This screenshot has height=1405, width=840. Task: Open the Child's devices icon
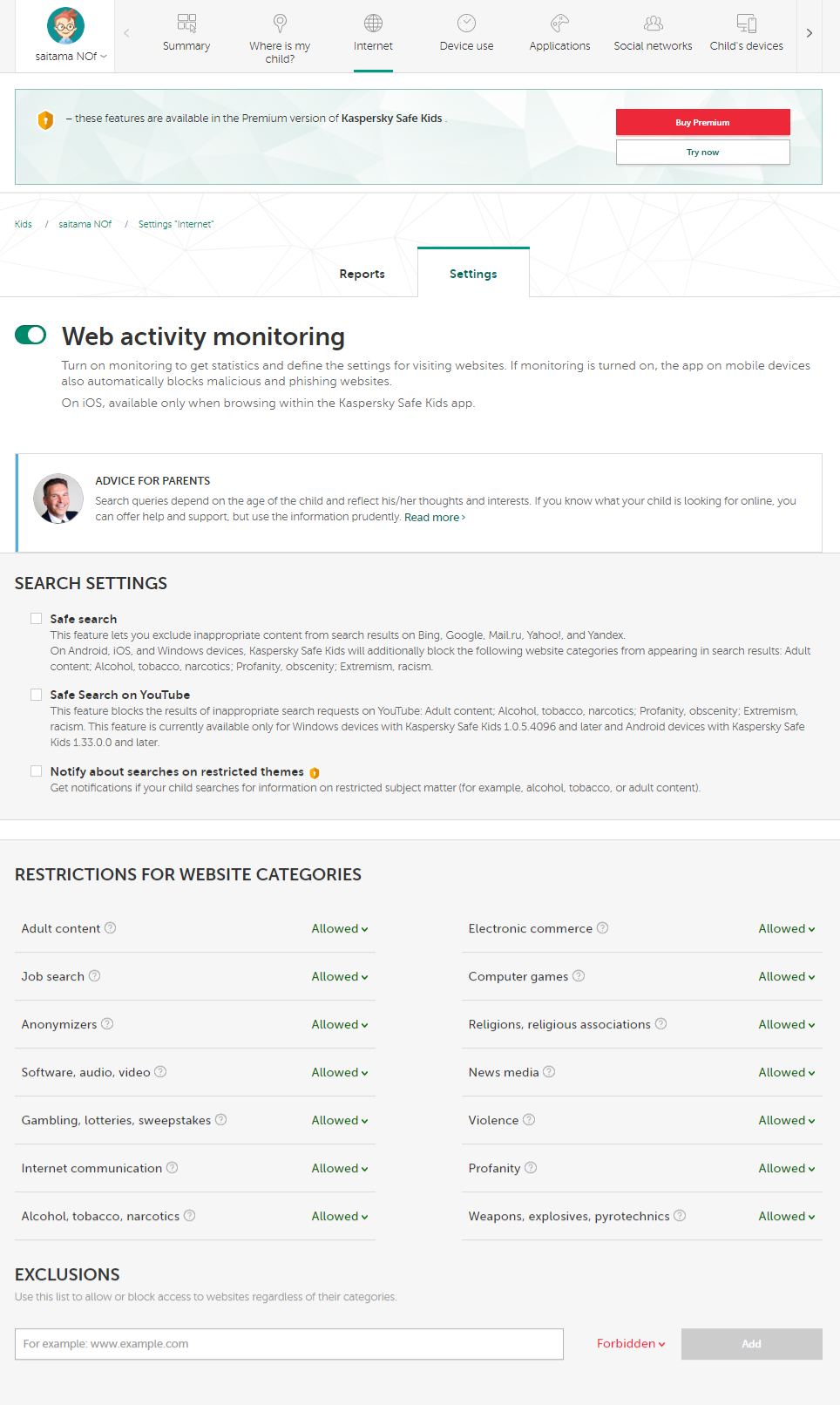pyautogui.click(x=746, y=23)
